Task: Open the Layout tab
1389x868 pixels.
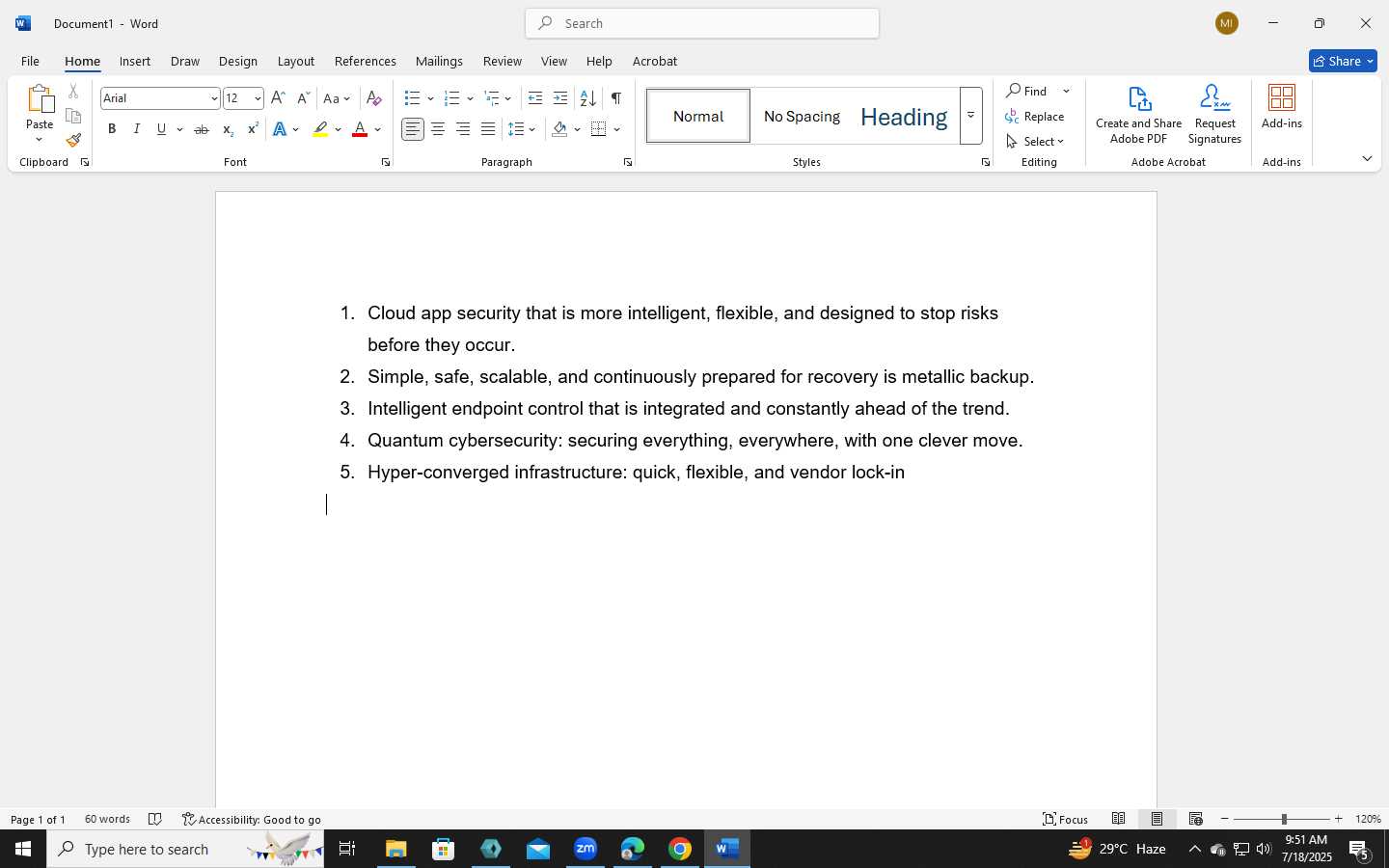Action: [296, 61]
